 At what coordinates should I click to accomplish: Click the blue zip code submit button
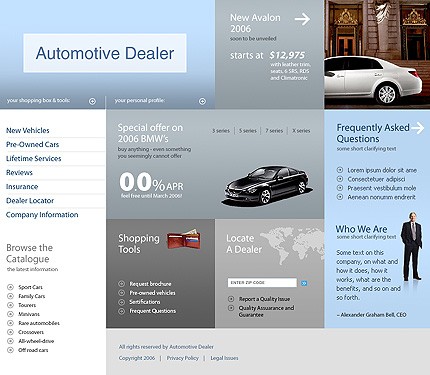pos(304,283)
